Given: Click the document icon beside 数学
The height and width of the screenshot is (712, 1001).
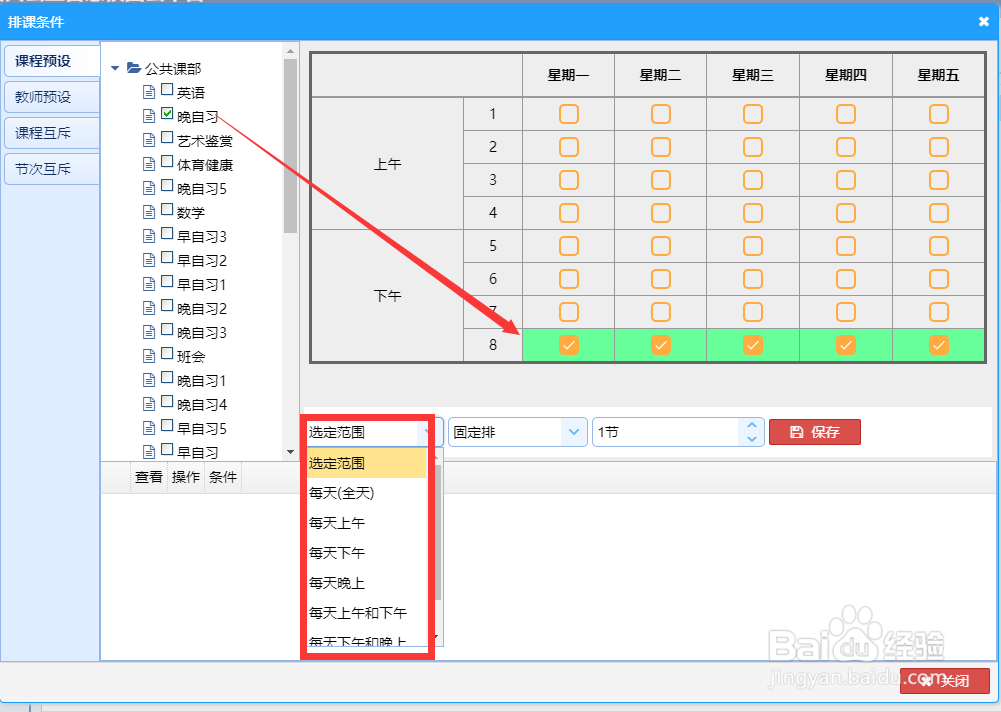Looking at the screenshot, I should (150, 212).
